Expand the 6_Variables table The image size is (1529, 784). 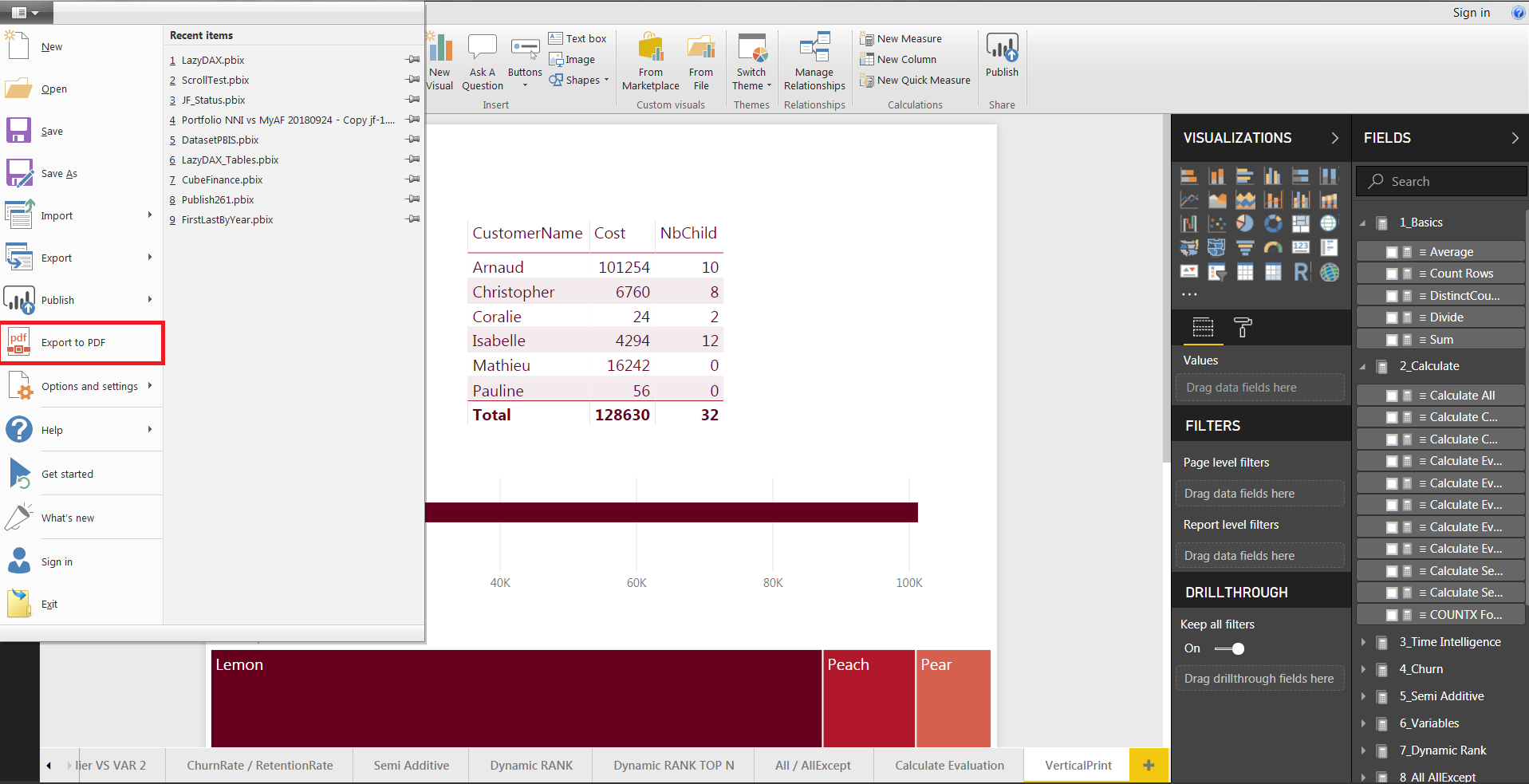pos(1363,723)
